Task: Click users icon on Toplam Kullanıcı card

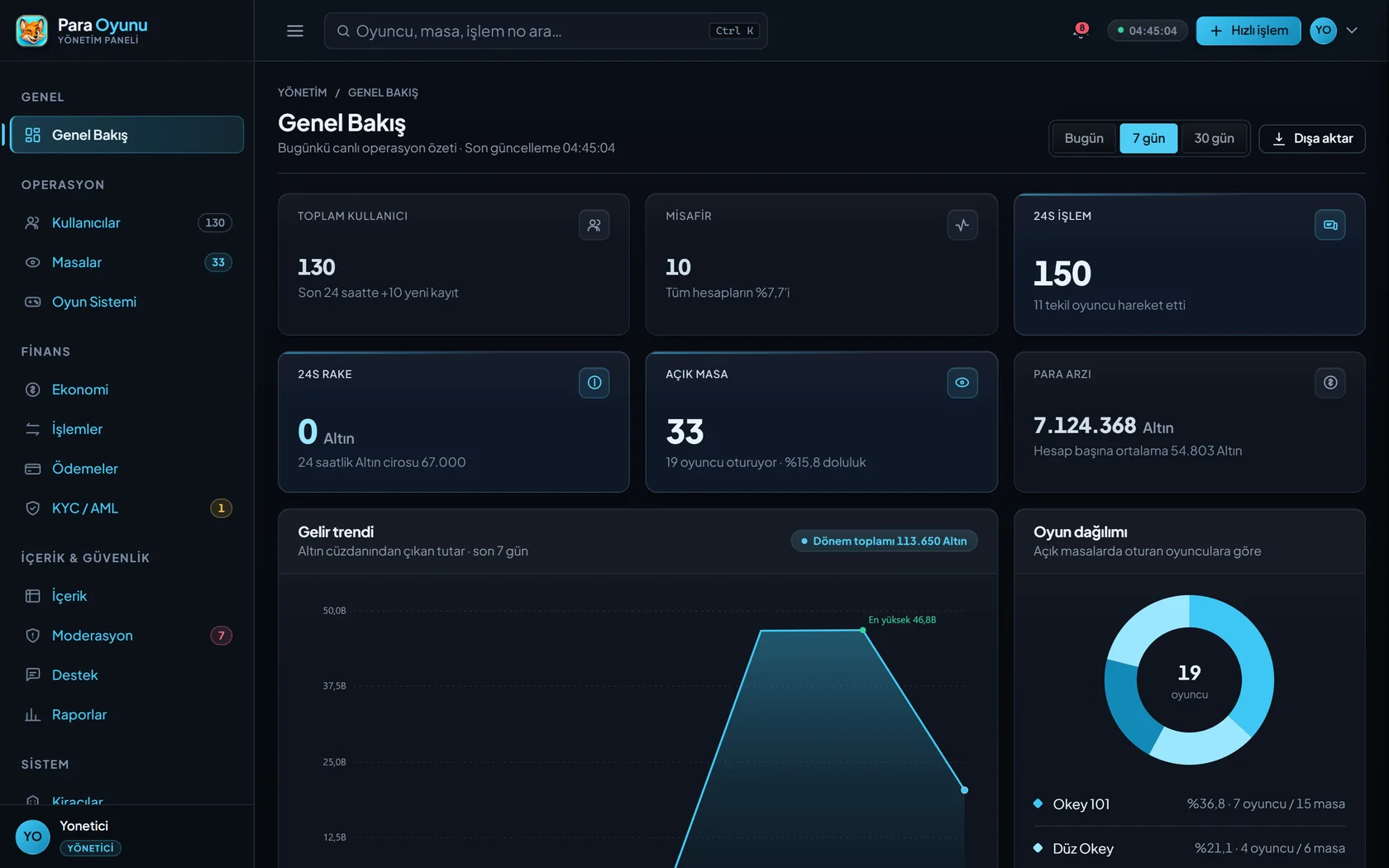Action: tap(594, 225)
